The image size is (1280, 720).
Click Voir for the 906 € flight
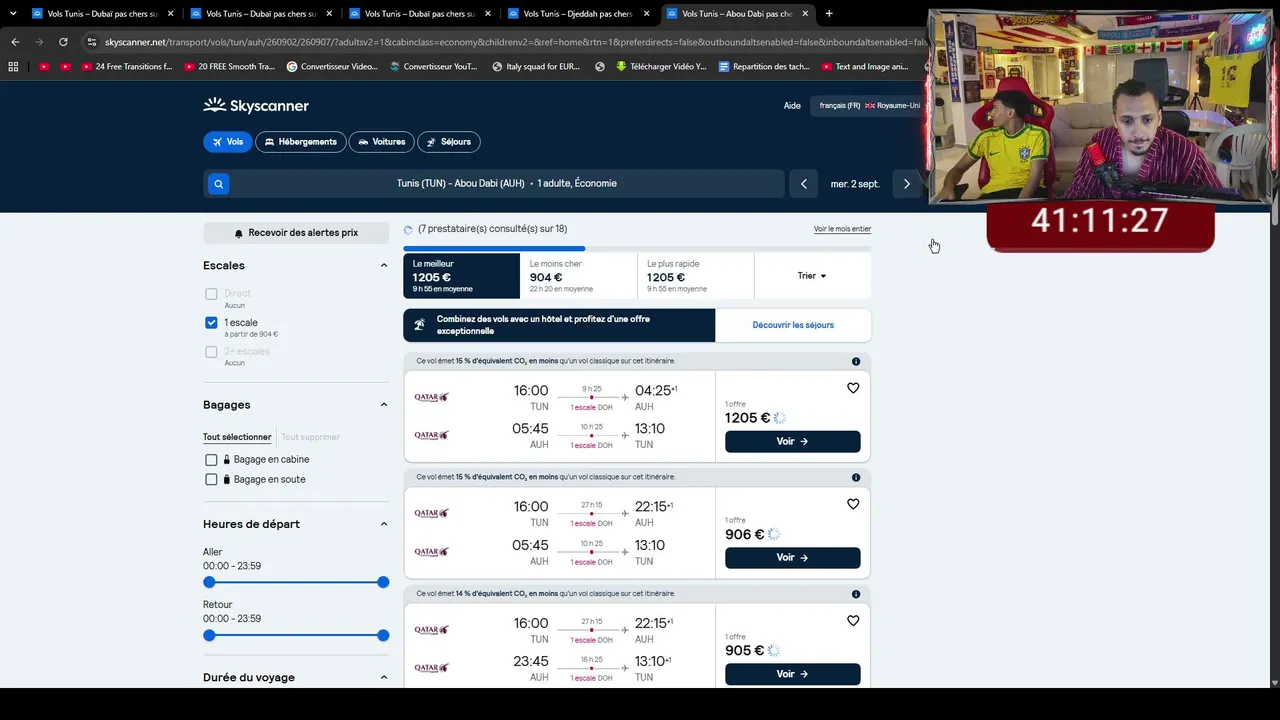(x=792, y=557)
